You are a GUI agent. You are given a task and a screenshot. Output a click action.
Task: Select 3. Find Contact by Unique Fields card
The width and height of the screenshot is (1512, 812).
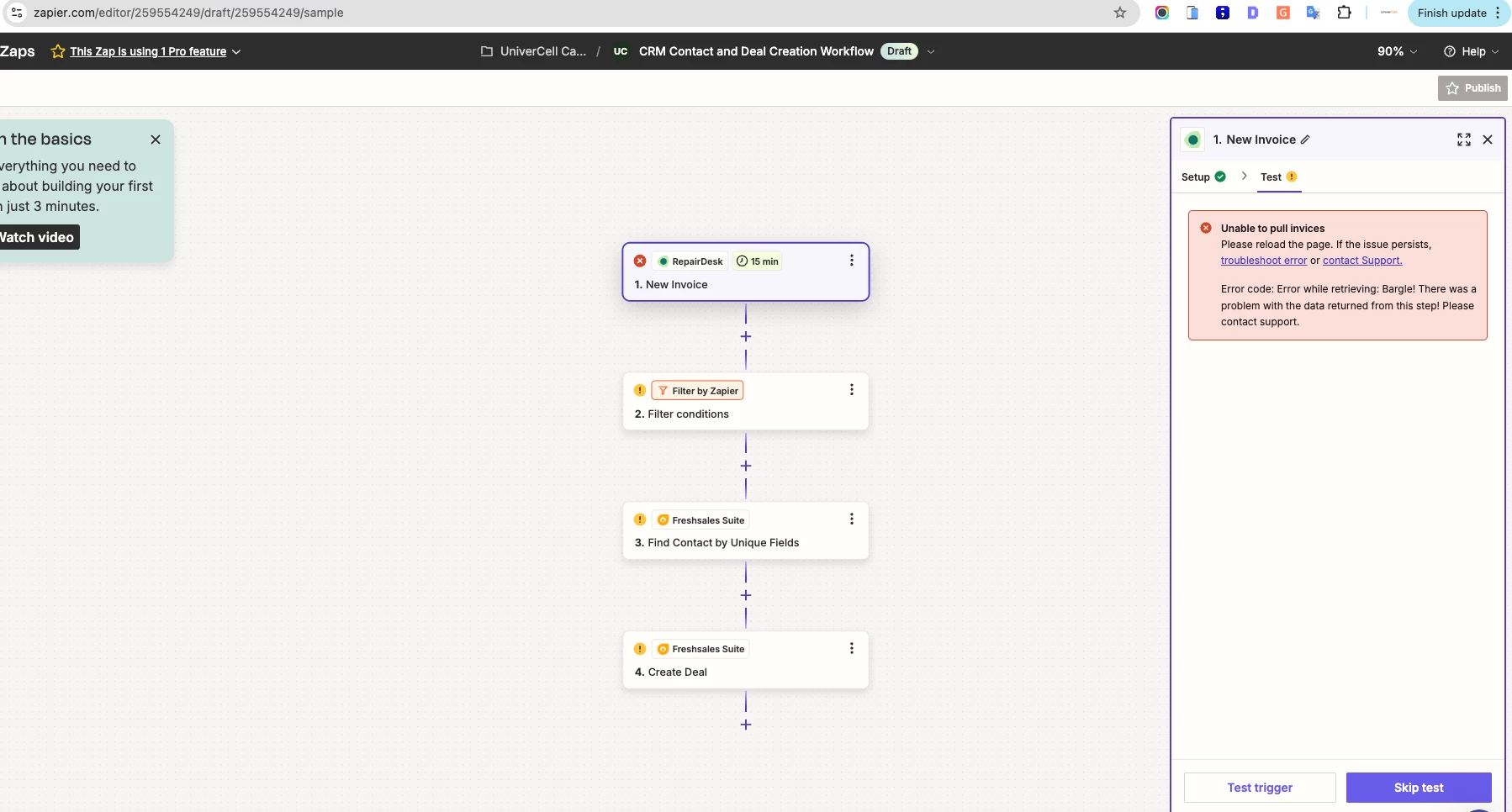click(745, 530)
